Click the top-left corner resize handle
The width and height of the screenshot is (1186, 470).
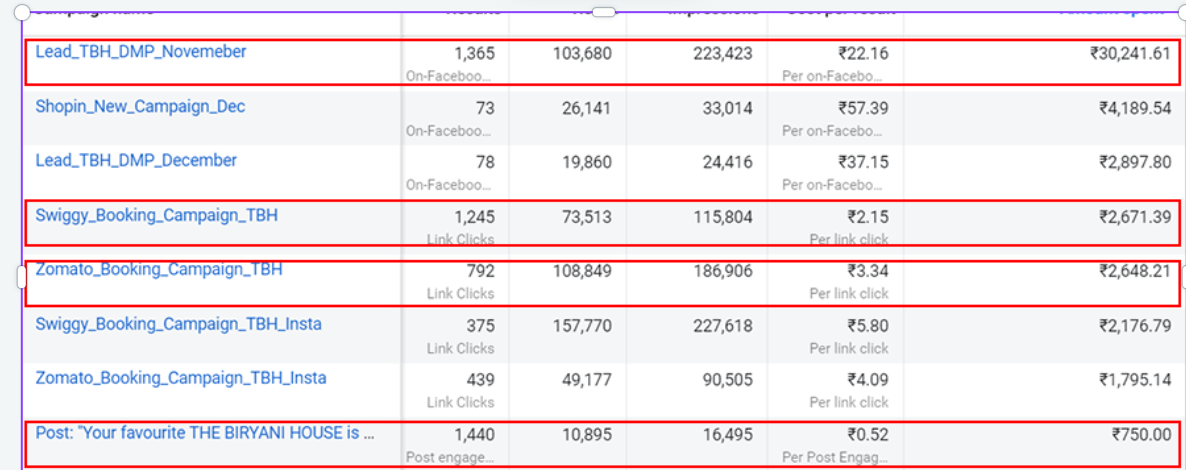click(x=22, y=12)
